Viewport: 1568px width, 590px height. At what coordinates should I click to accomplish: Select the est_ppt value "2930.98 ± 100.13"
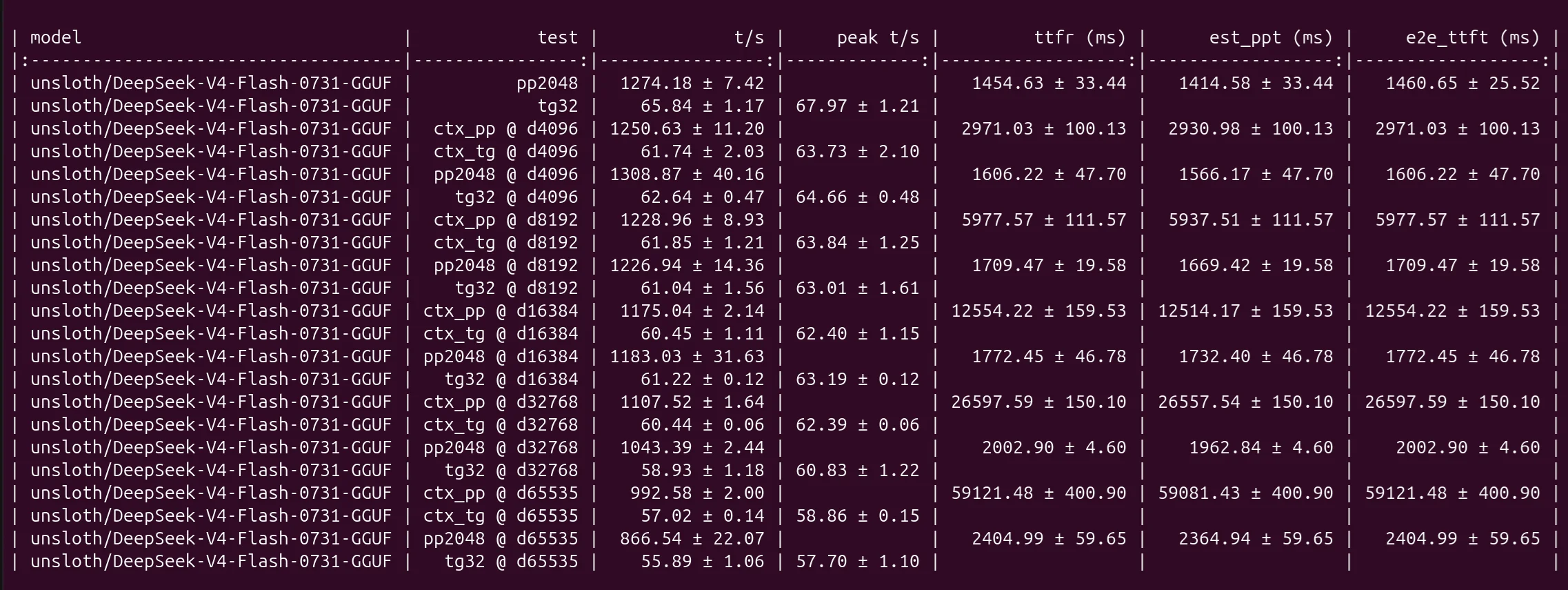(x=1251, y=128)
